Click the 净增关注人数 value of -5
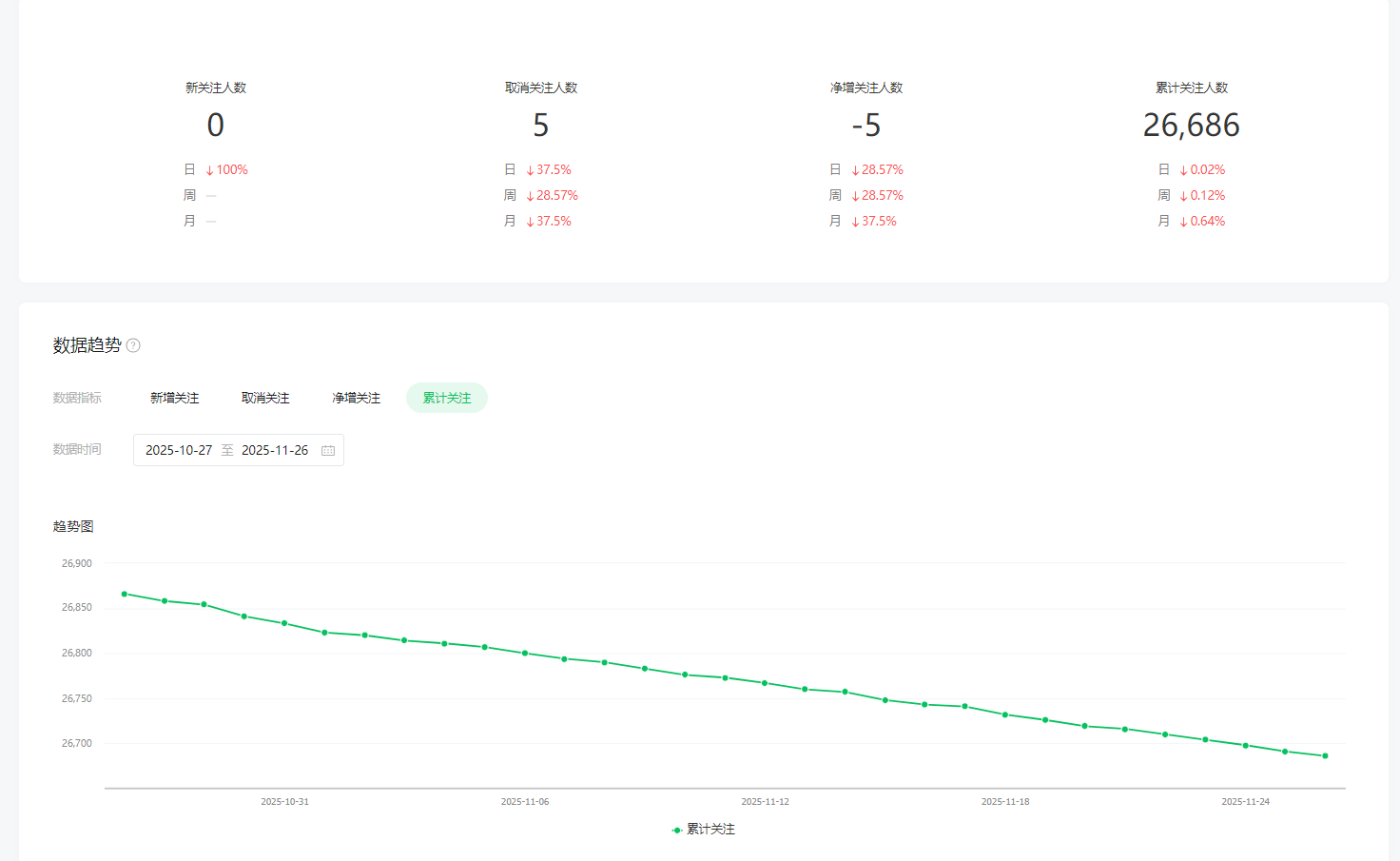The width and height of the screenshot is (1400, 861). coord(865,125)
